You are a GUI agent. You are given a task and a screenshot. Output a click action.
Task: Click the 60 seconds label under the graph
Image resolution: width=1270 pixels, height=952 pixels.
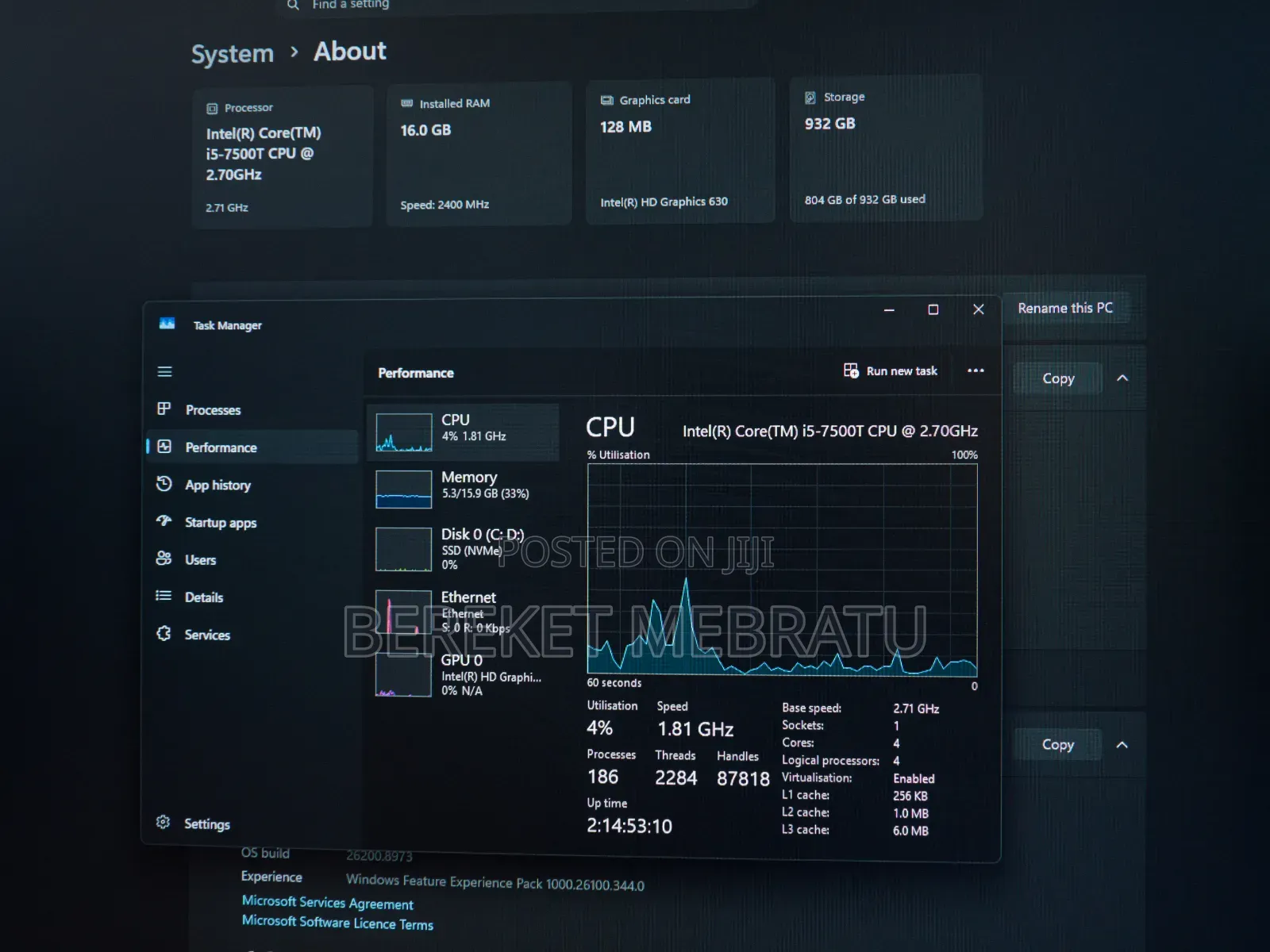coord(614,683)
